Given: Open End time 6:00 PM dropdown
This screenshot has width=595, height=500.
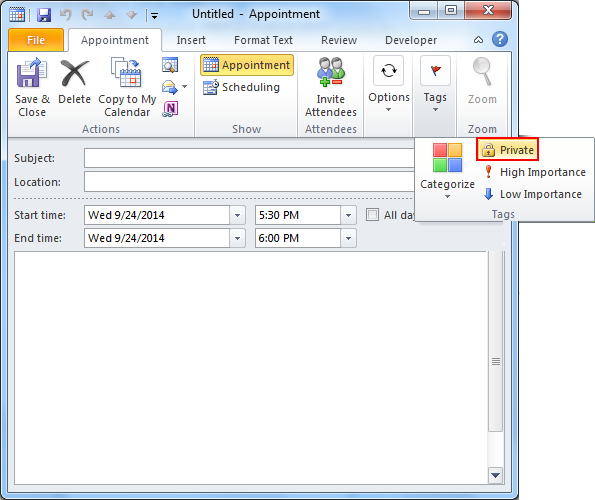Looking at the screenshot, I should point(348,238).
